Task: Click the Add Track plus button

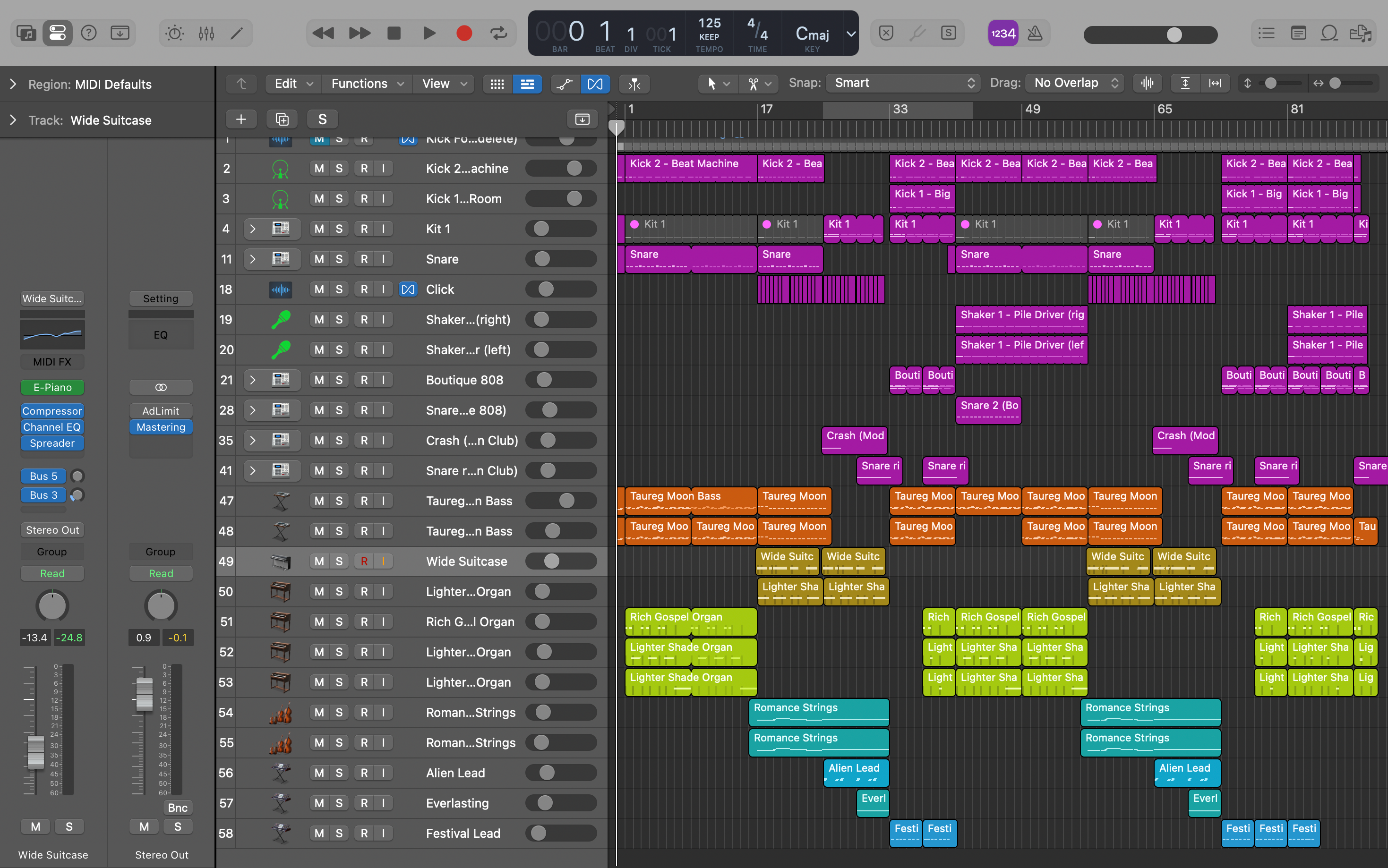Action: point(241,119)
